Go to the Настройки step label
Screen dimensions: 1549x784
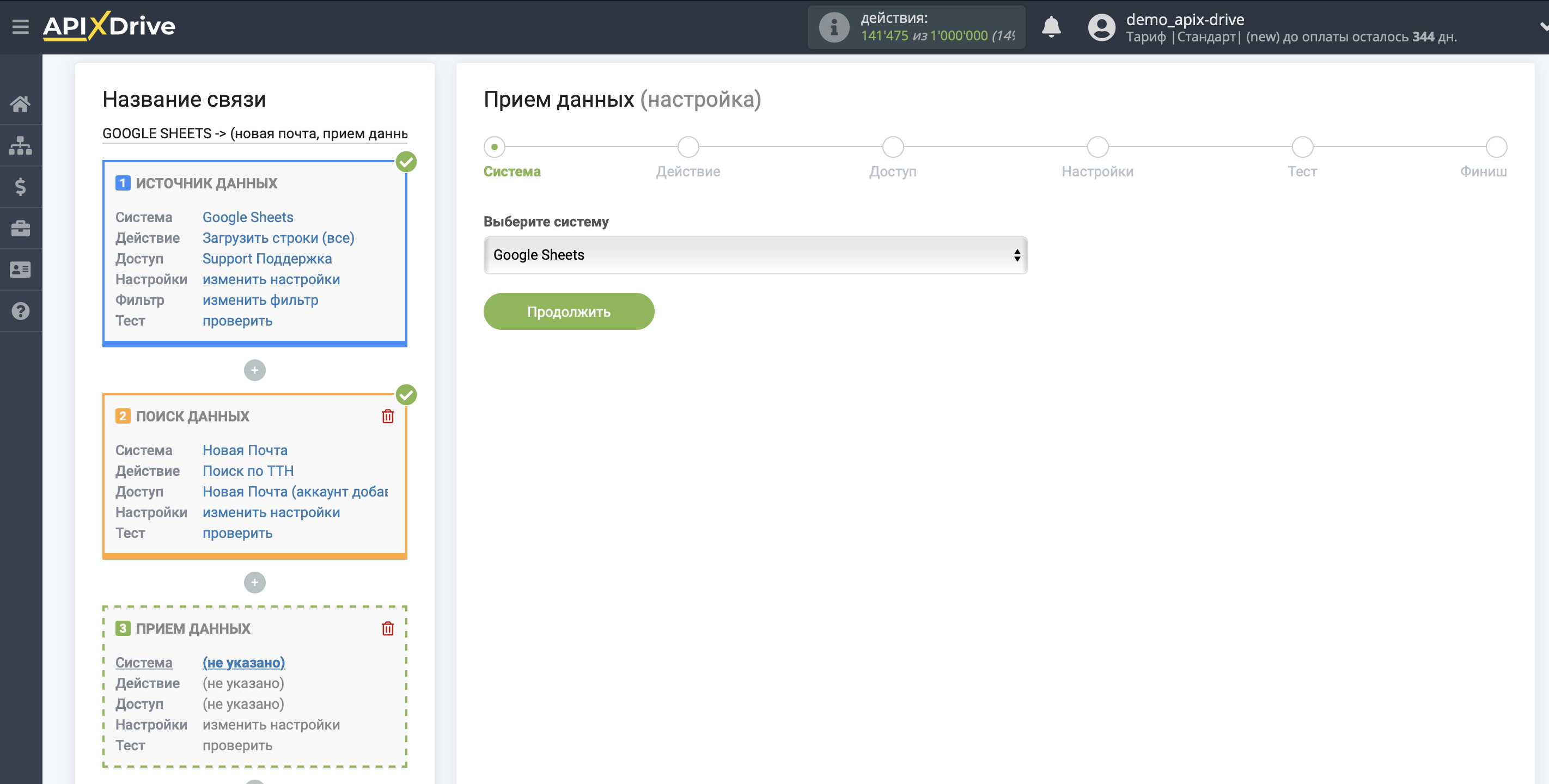[1097, 172]
